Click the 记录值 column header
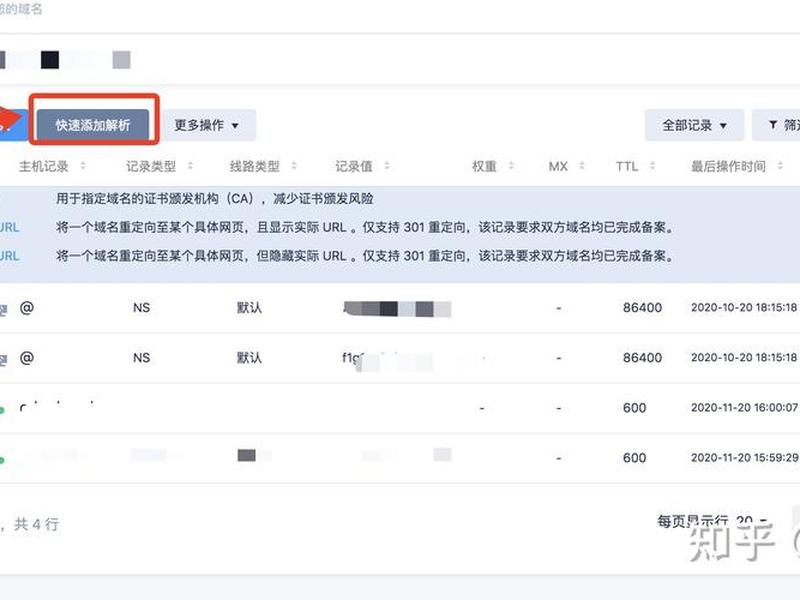 pyautogui.click(x=354, y=166)
